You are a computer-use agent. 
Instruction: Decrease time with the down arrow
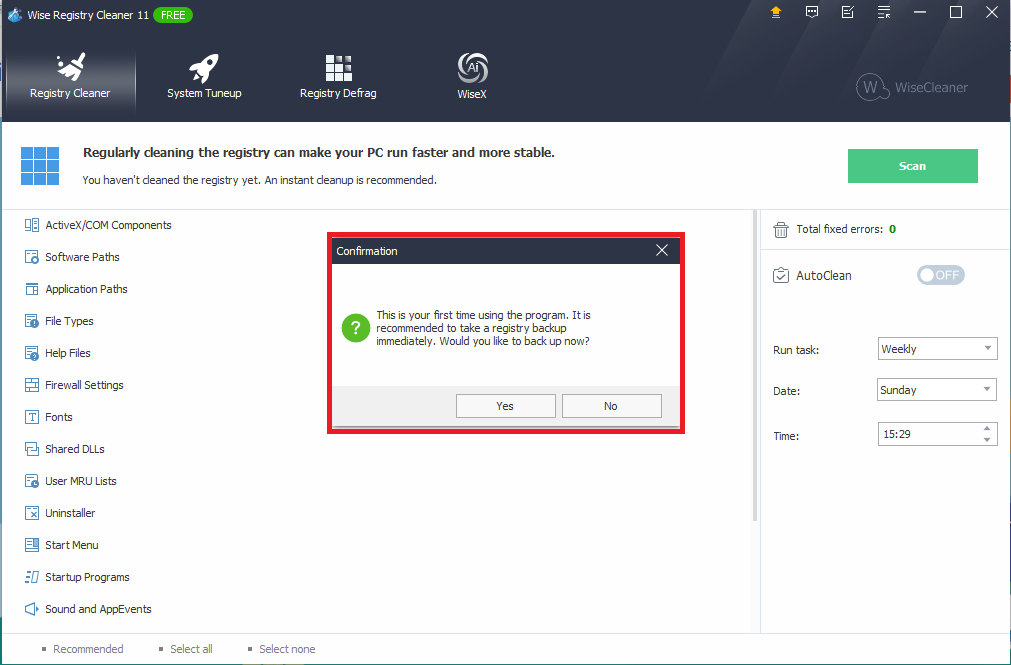coord(986,440)
